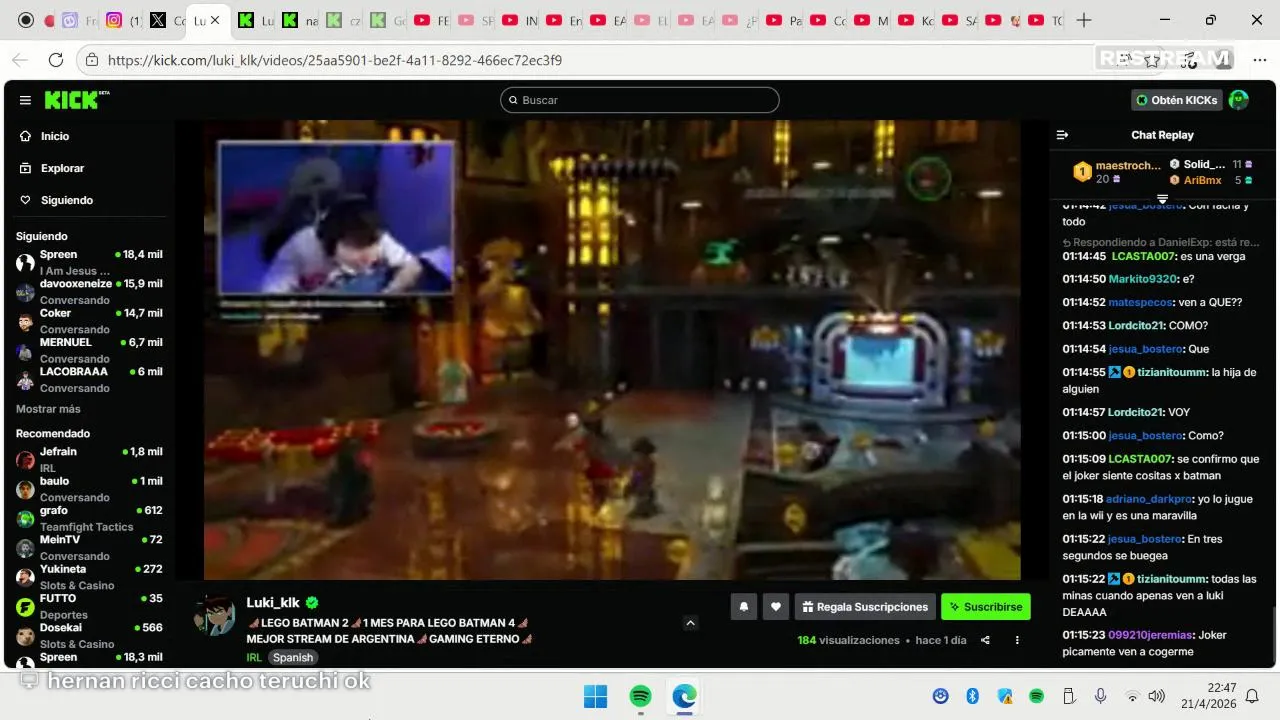Open the Coker channel in the sidebar
Screen dimensions: 1280x720
[88, 321]
